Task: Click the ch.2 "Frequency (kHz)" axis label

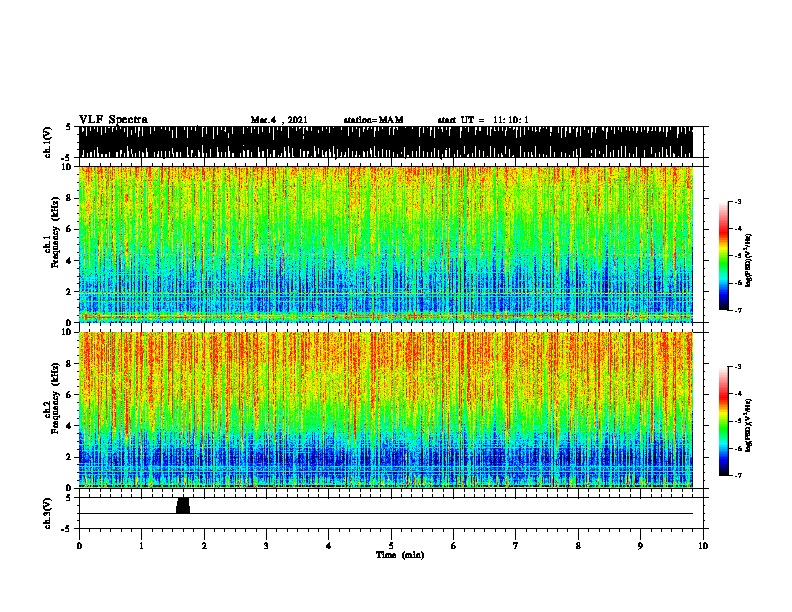Action: point(55,398)
